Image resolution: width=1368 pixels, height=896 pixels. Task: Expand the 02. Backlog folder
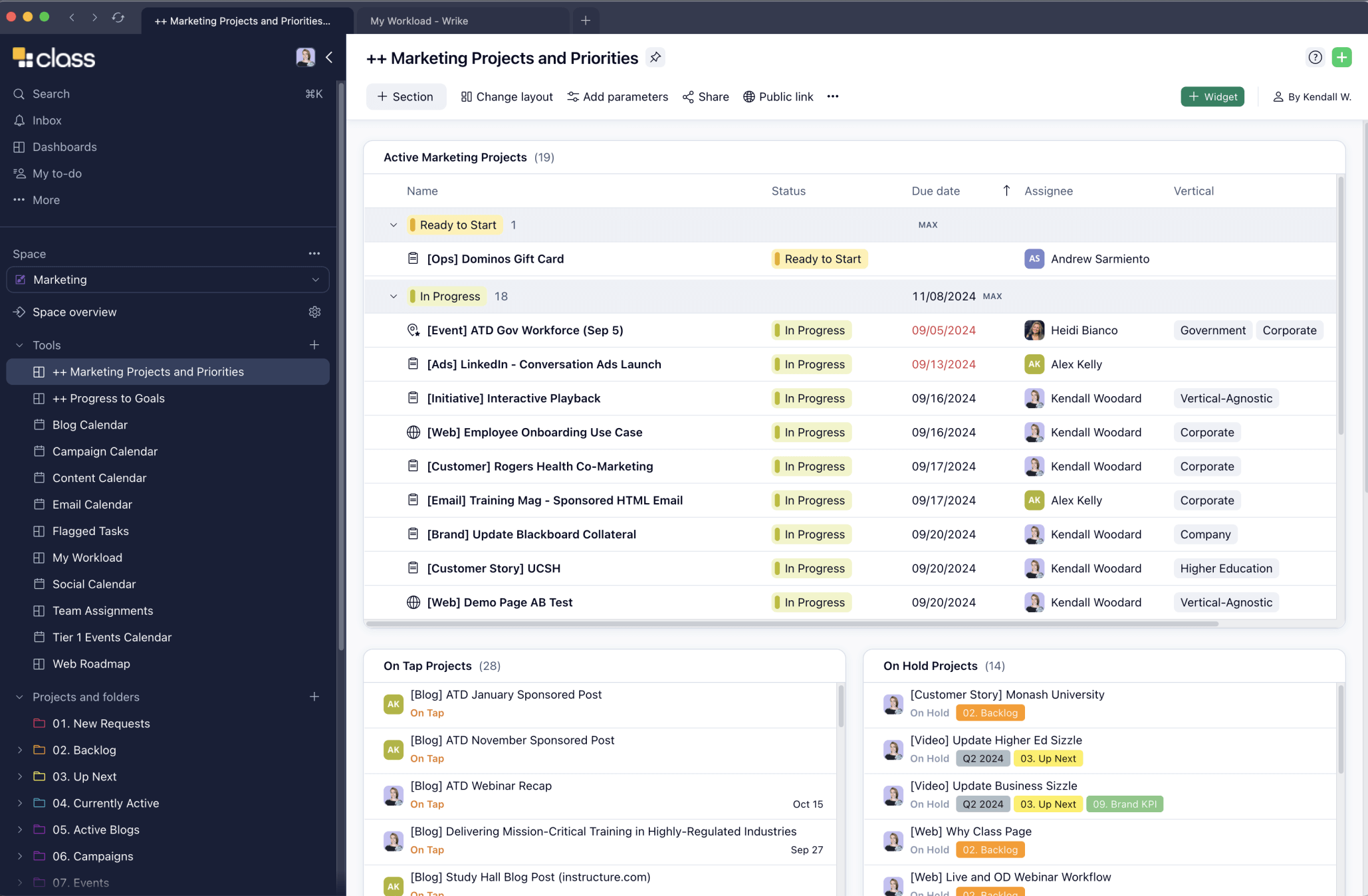coord(20,750)
